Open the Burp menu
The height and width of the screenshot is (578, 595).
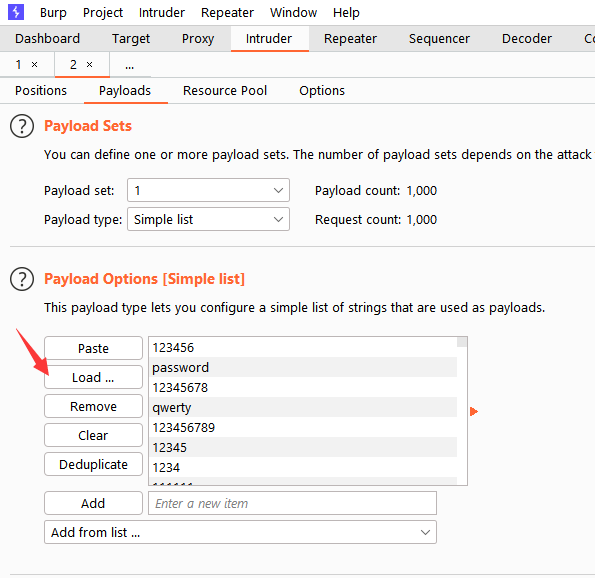pyautogui.click(x=53, y=13)
